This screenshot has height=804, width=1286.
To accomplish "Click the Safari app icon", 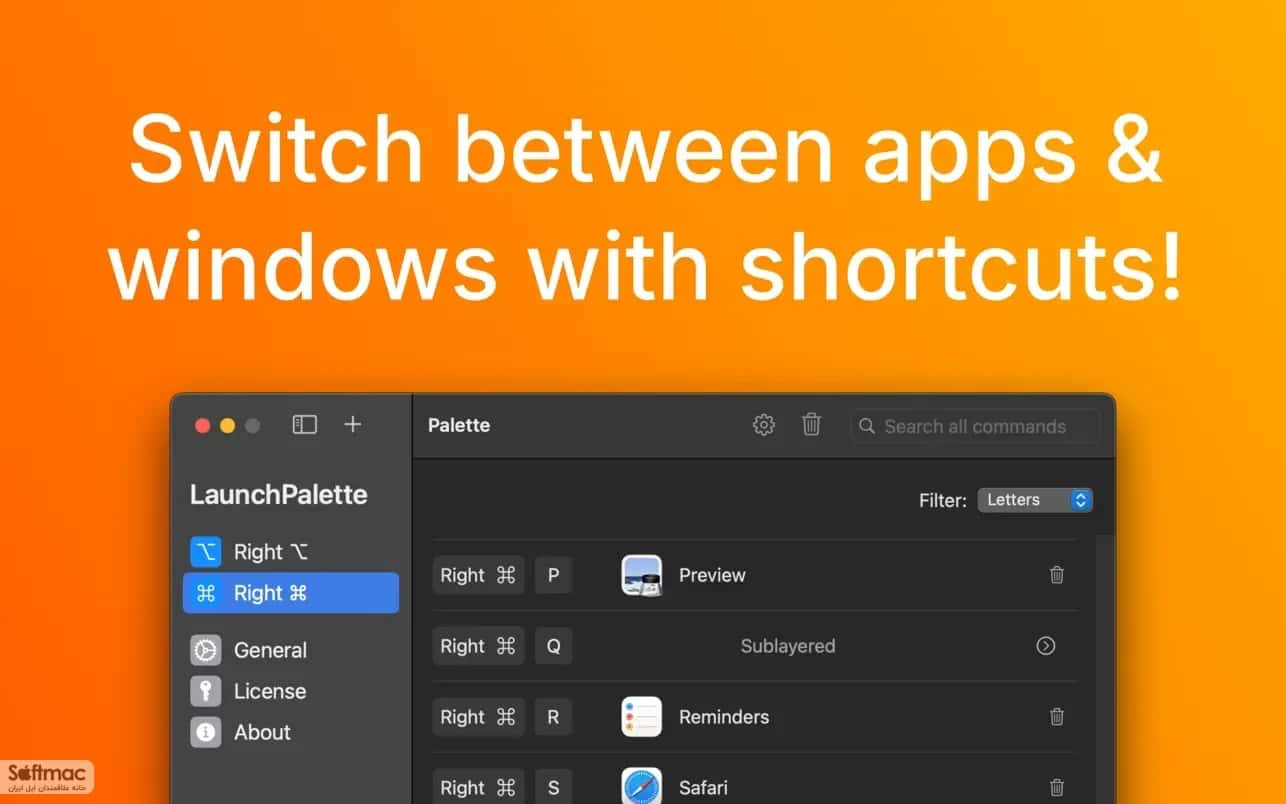I will [641, 786].
